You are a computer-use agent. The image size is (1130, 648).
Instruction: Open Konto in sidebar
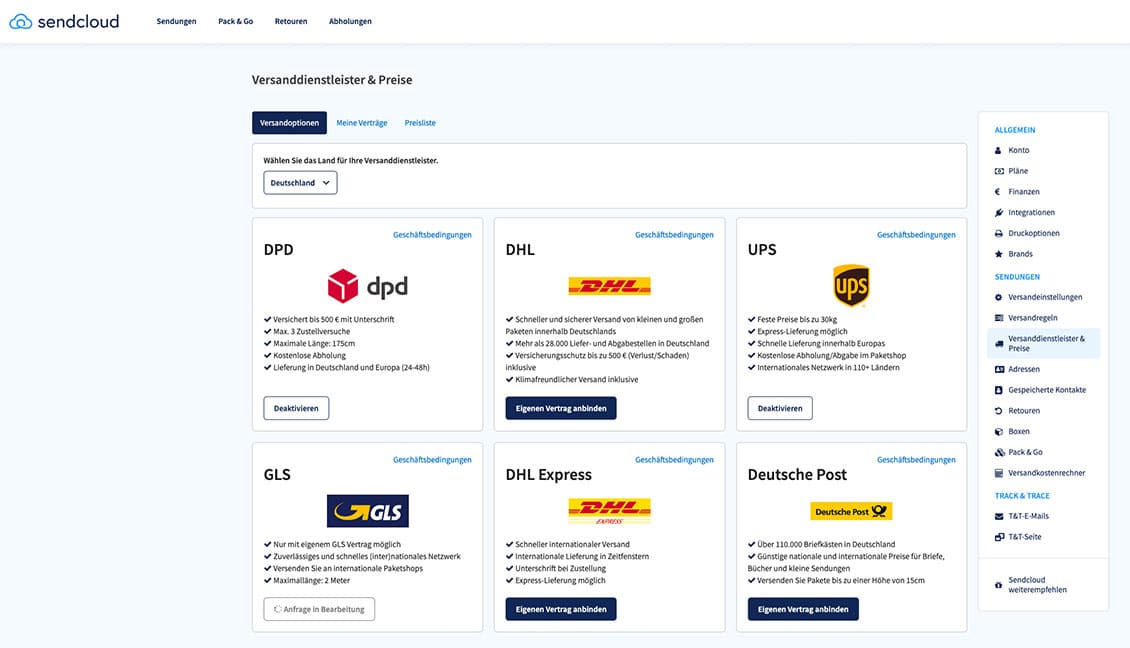1018,151
